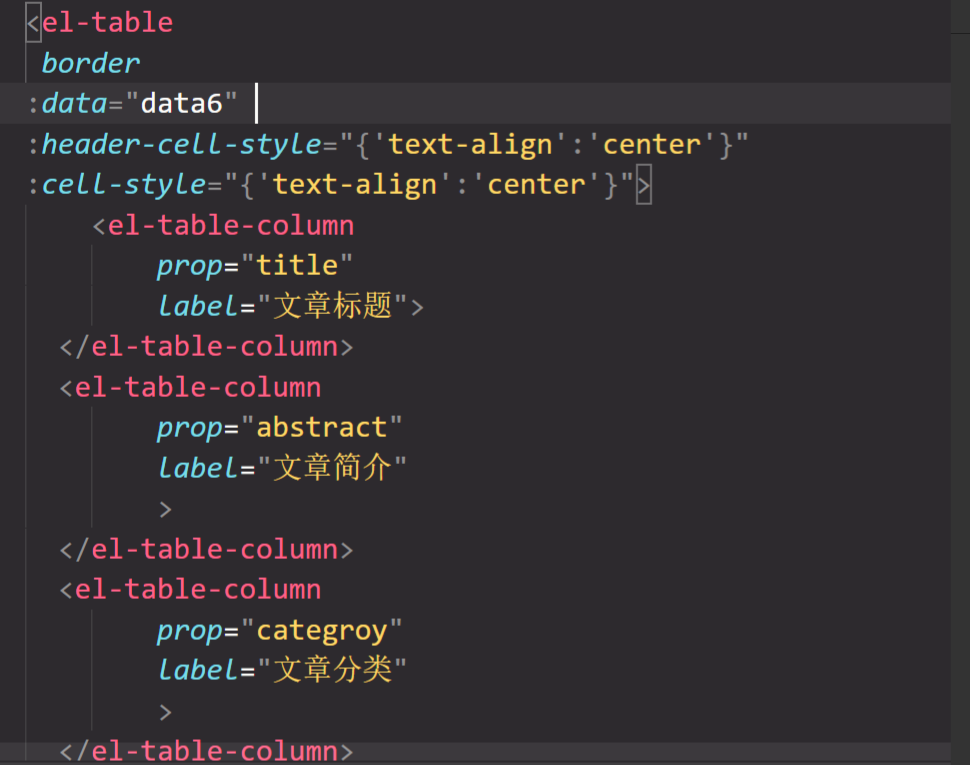Viewport: 970px width, 765px height.
Task: Click the el-table-column tag above prop abstract
Action: point(198,388)
